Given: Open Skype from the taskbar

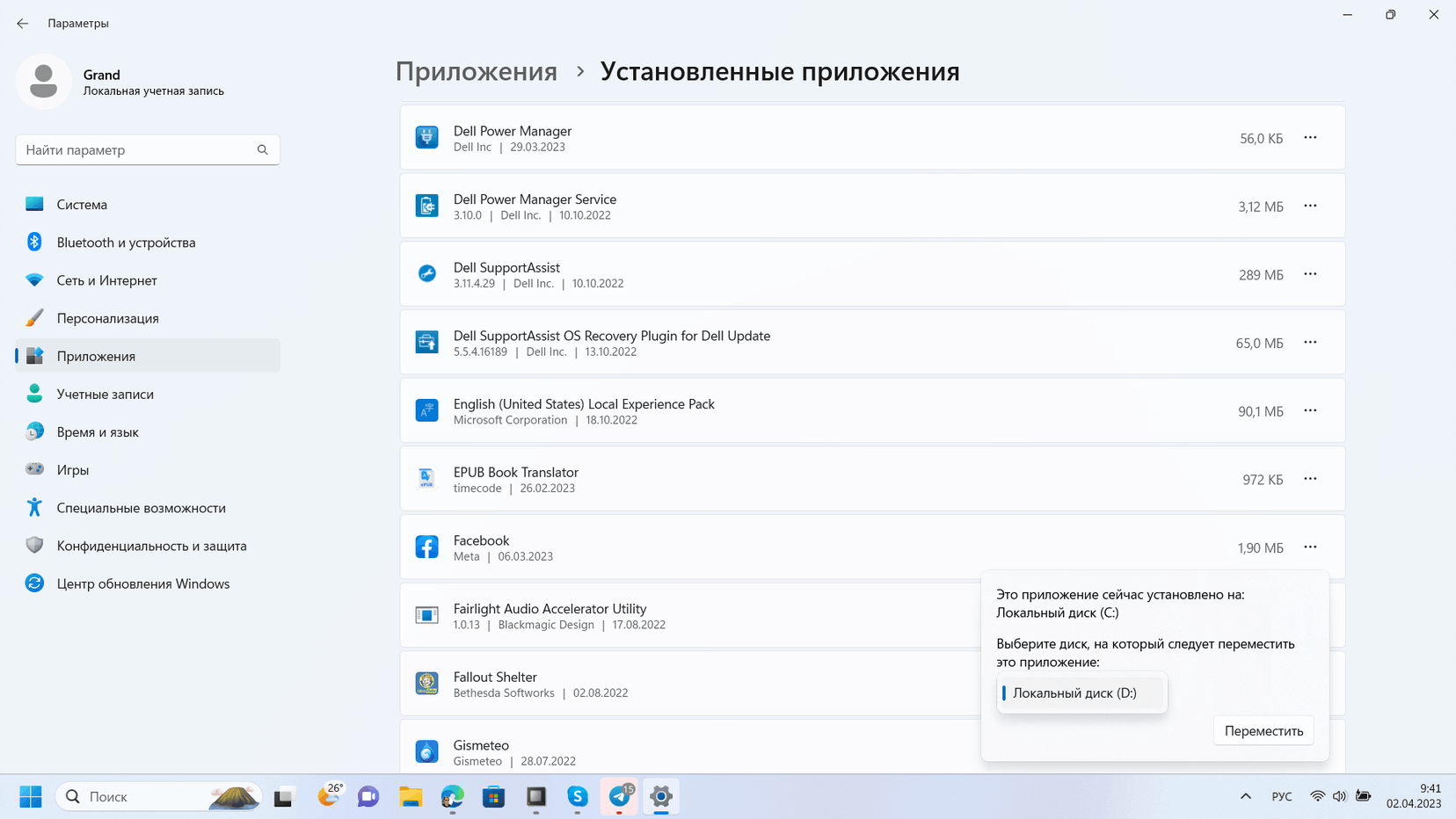Looking at the screenshot, I should pos(578,796).
